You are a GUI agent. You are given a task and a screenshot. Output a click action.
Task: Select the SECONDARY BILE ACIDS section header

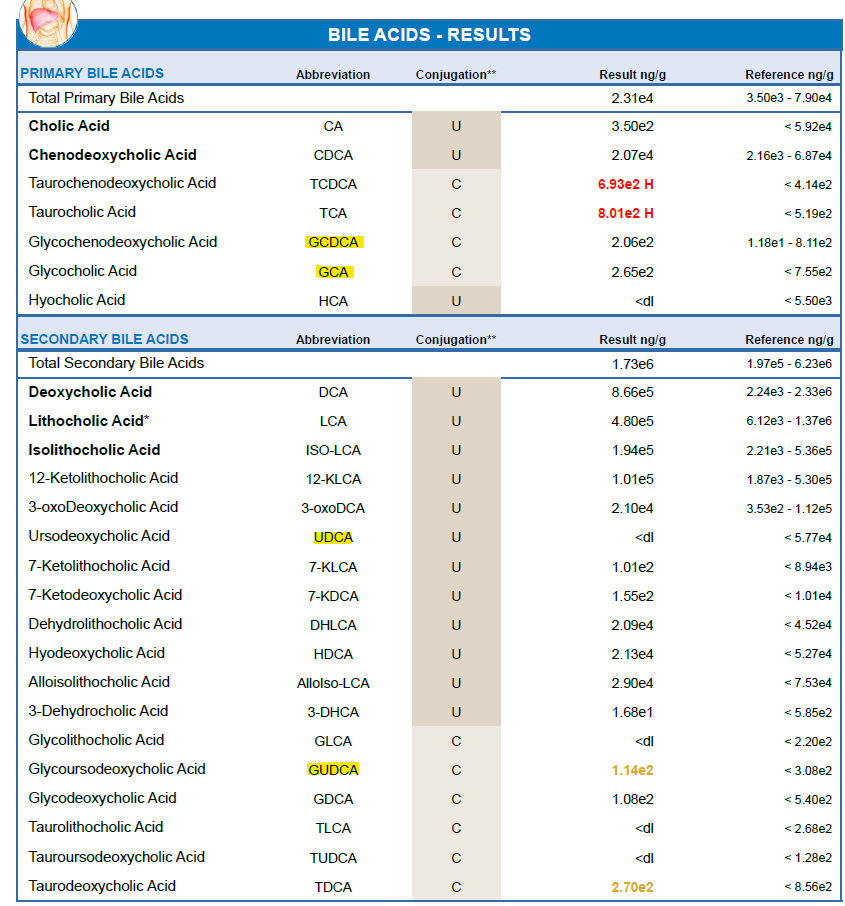[x=105, y=339]
